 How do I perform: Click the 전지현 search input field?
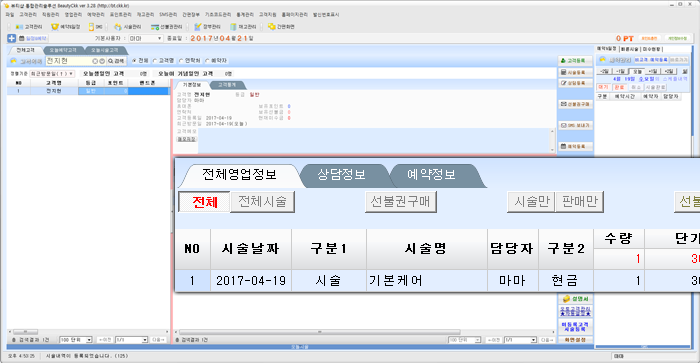(x=69, y=61)
